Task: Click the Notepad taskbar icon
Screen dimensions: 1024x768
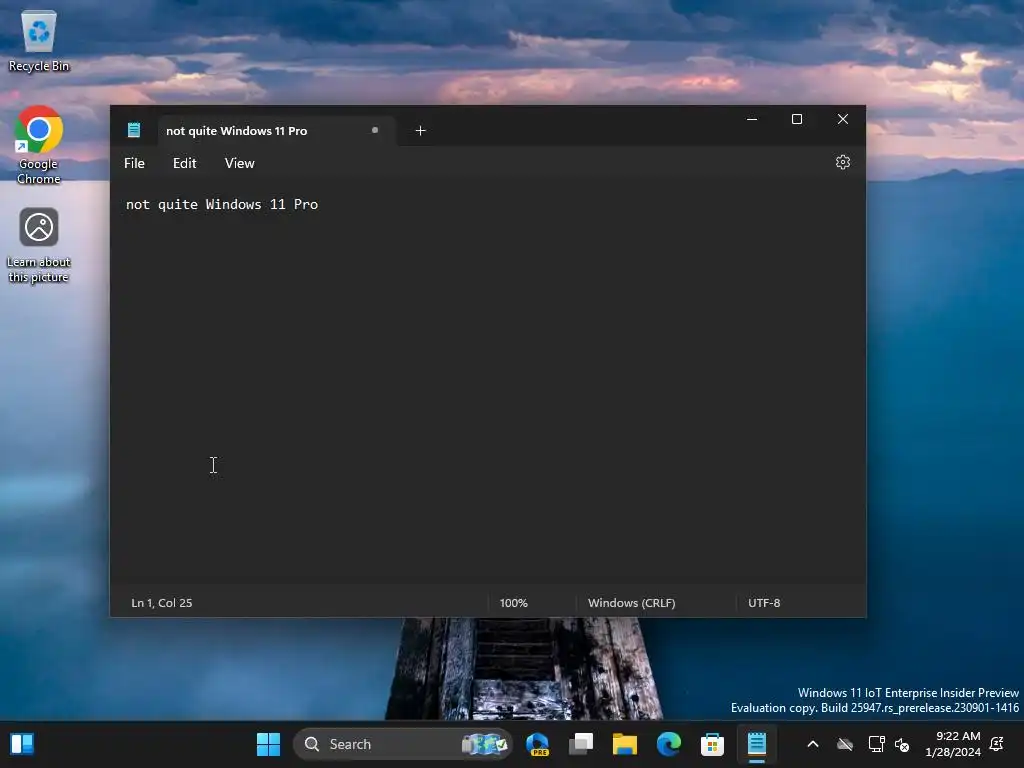Action: pos(756,744)
